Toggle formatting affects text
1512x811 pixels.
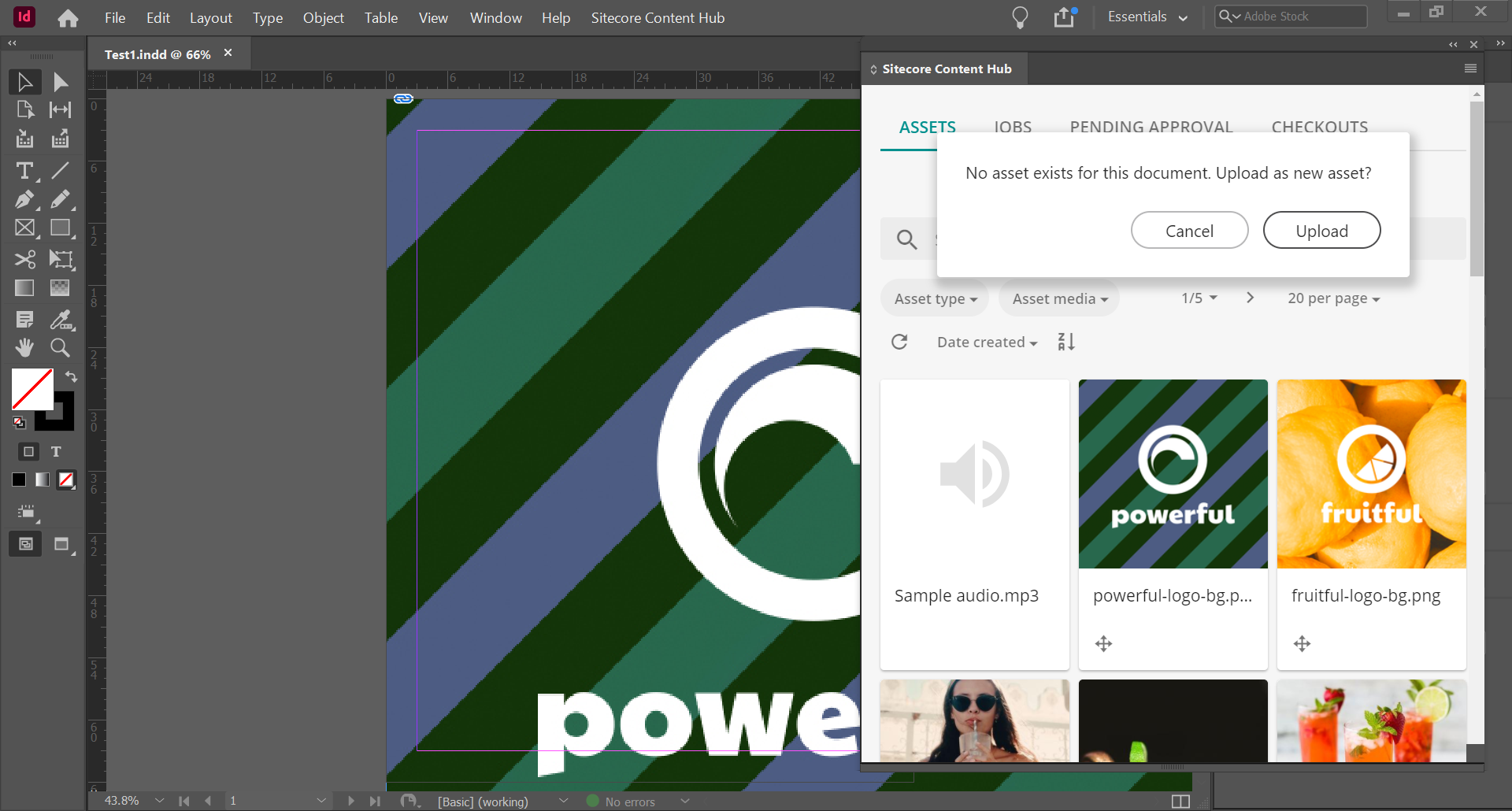coord(56,452)
